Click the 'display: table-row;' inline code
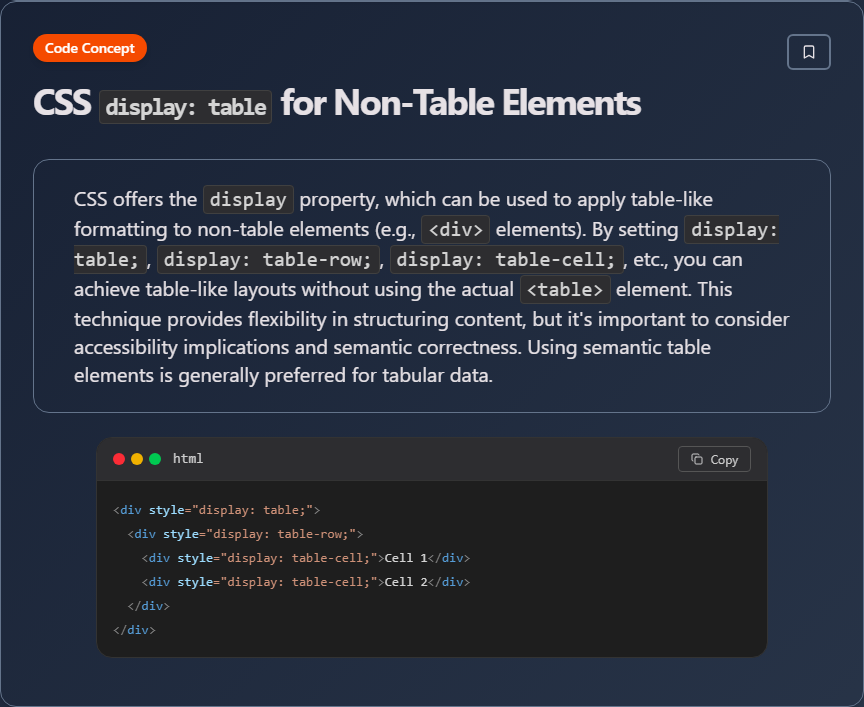This screenshot has height=707, width=864. click(268, 260)
